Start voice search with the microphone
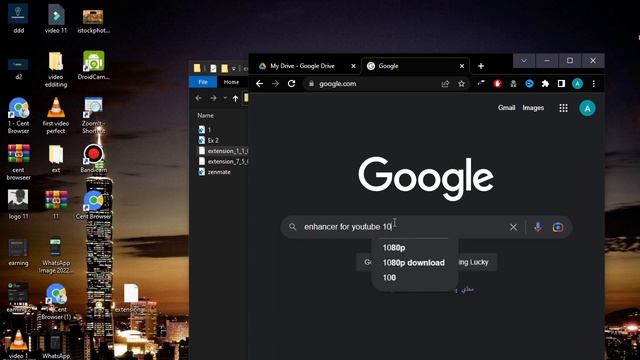The image size is (640, 360). (538, 227)
